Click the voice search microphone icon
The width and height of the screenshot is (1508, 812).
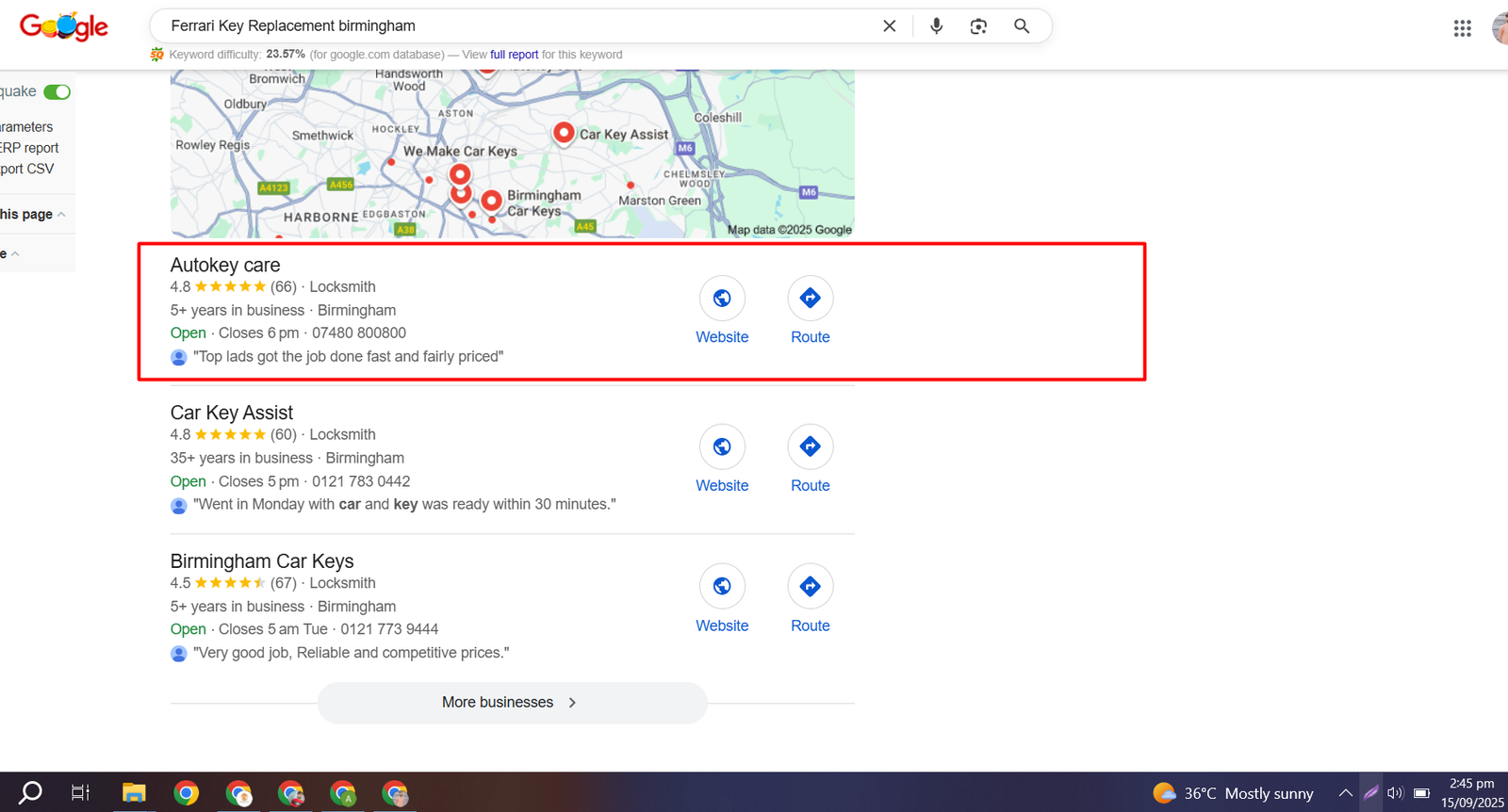936,26
